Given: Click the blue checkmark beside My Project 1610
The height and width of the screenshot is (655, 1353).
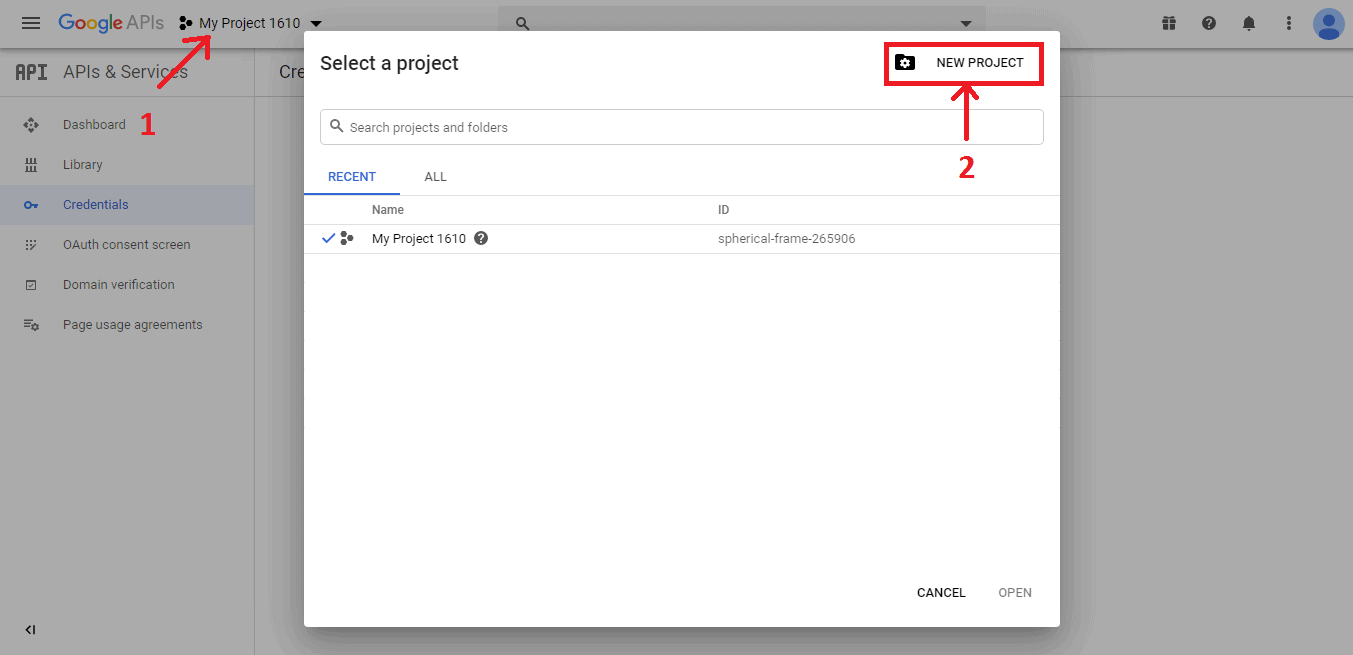Looking at the screenshot, I should coord(329,239).
